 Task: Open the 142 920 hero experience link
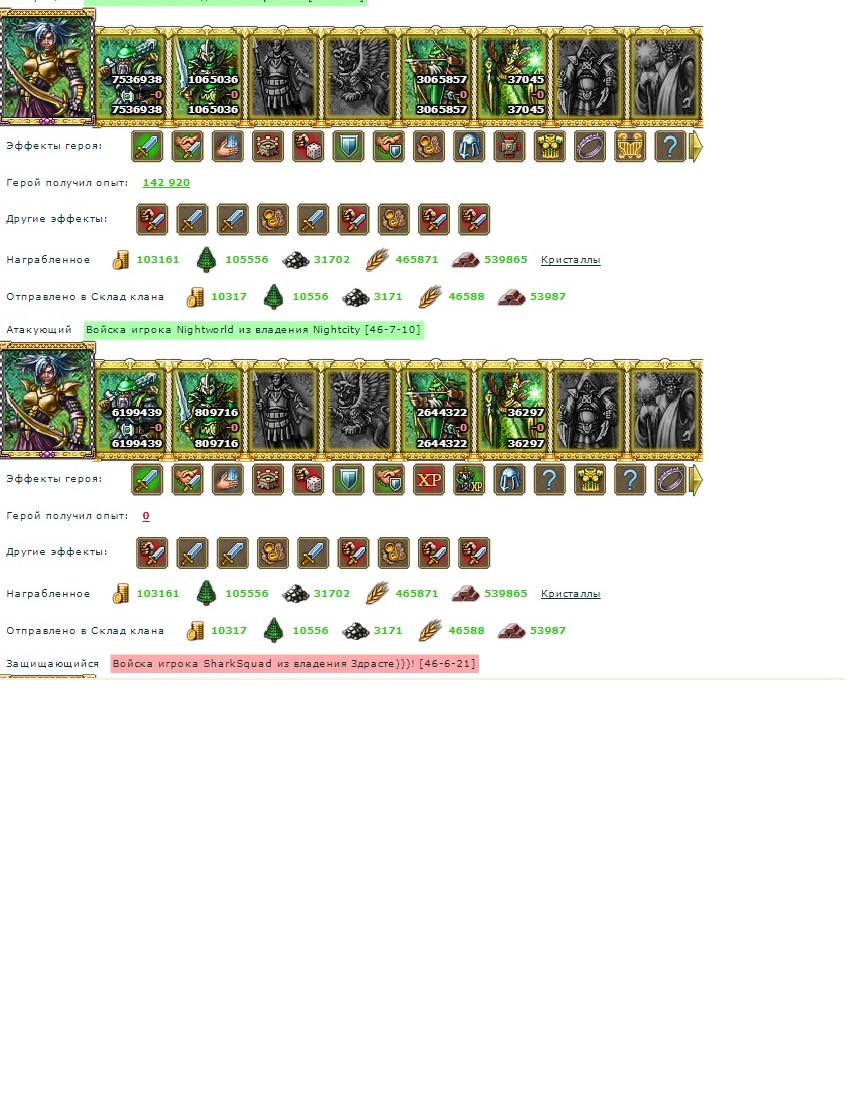pos(166,183)
